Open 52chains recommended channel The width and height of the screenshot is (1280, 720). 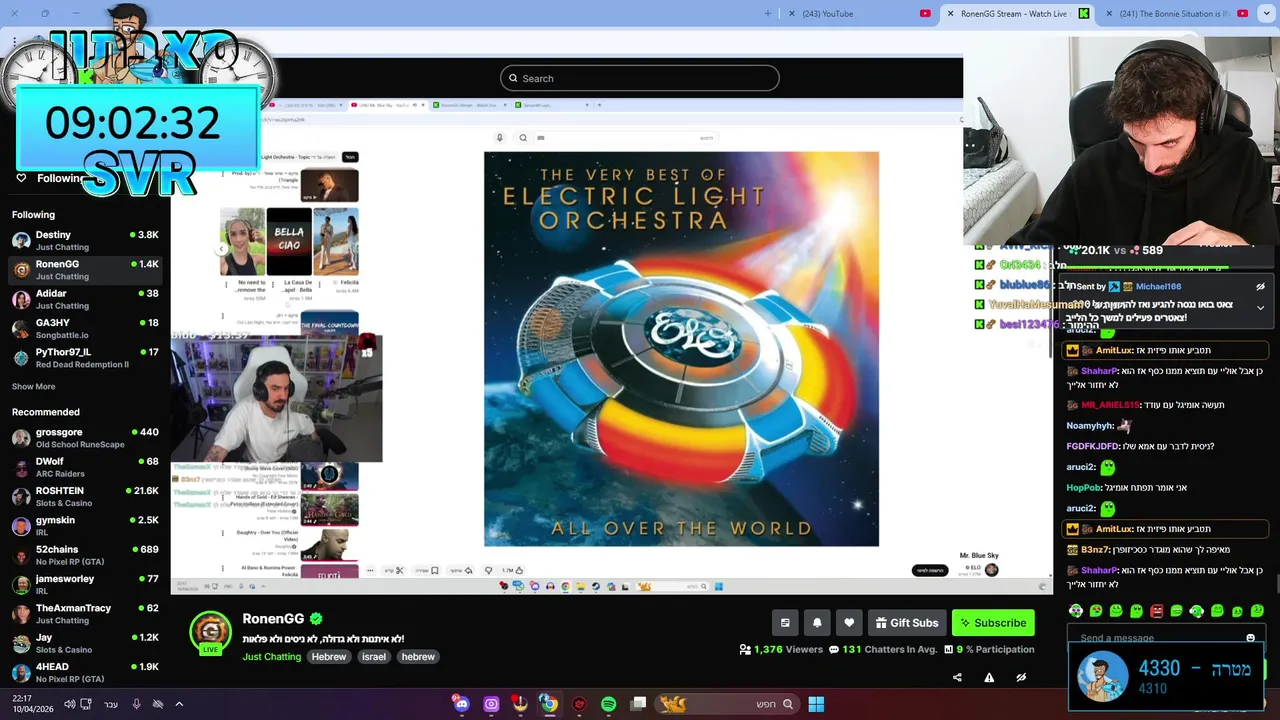(85, 555)
